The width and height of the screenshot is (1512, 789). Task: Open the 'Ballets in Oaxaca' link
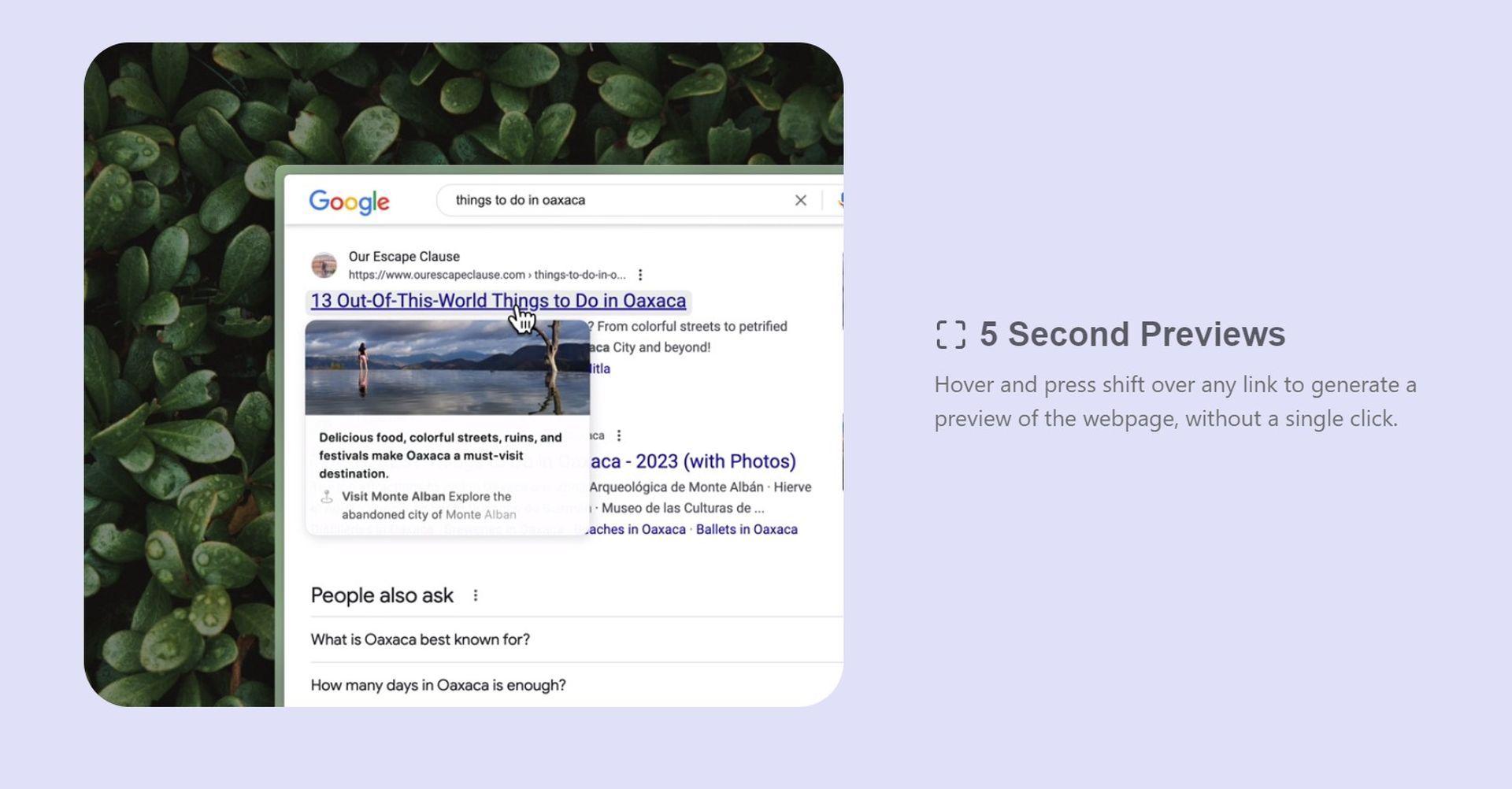tap(747, 529)
